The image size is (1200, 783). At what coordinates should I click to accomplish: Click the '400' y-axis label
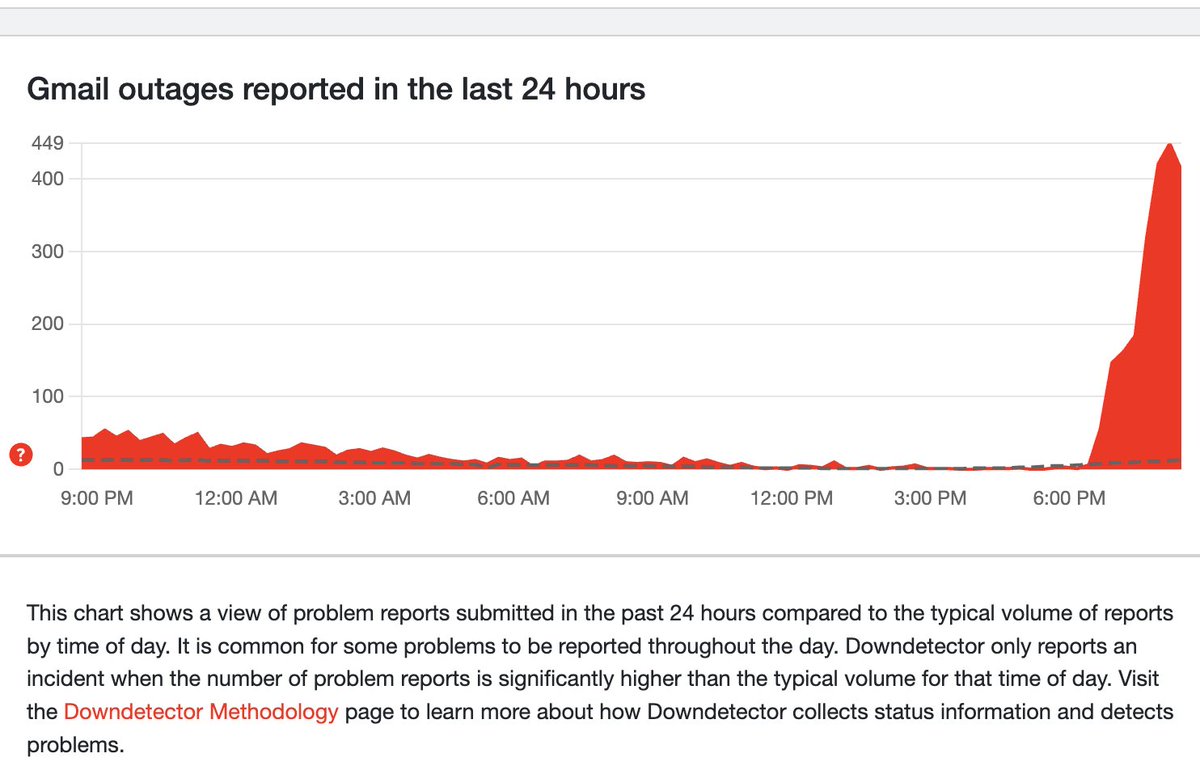pyautogui.click(x=49, y=179)
